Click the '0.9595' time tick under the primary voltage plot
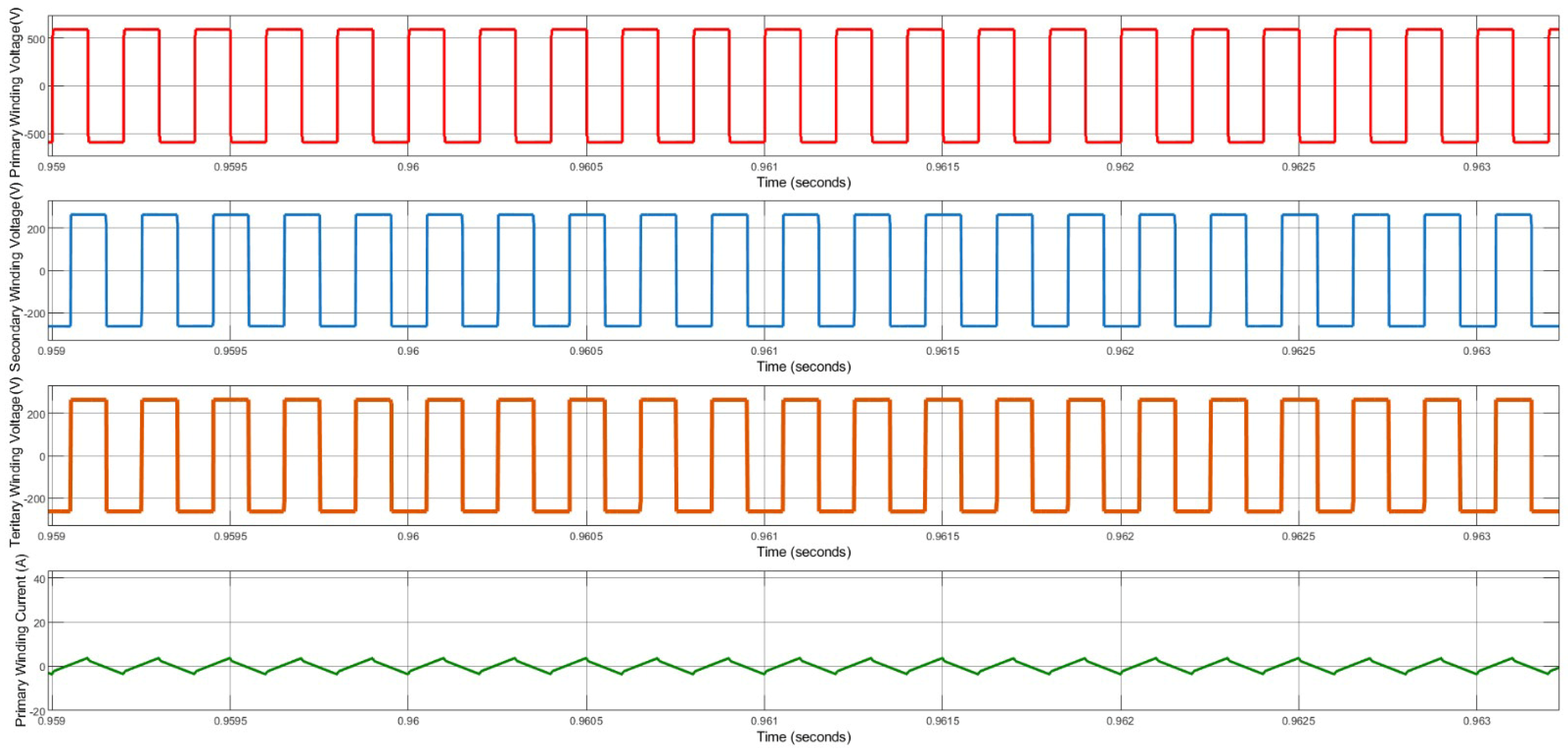 click(x=230, y=167)
